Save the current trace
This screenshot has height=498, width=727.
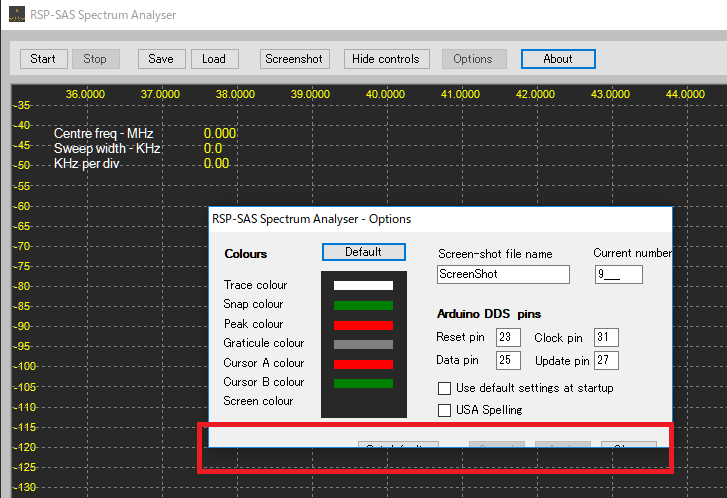(x=161, y=59)
